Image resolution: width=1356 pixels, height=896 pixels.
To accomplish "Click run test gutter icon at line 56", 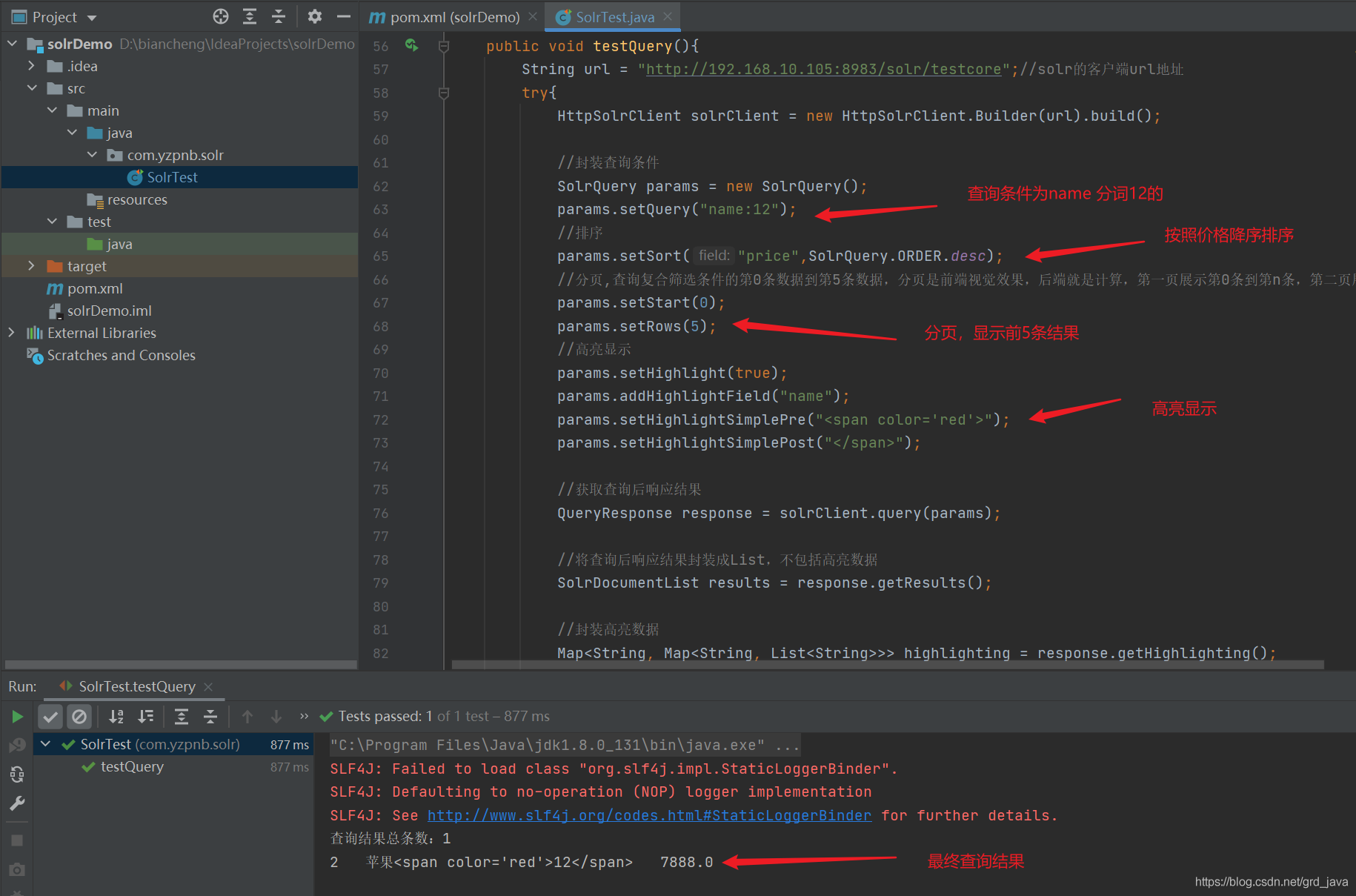I will [x=412, y=45].
